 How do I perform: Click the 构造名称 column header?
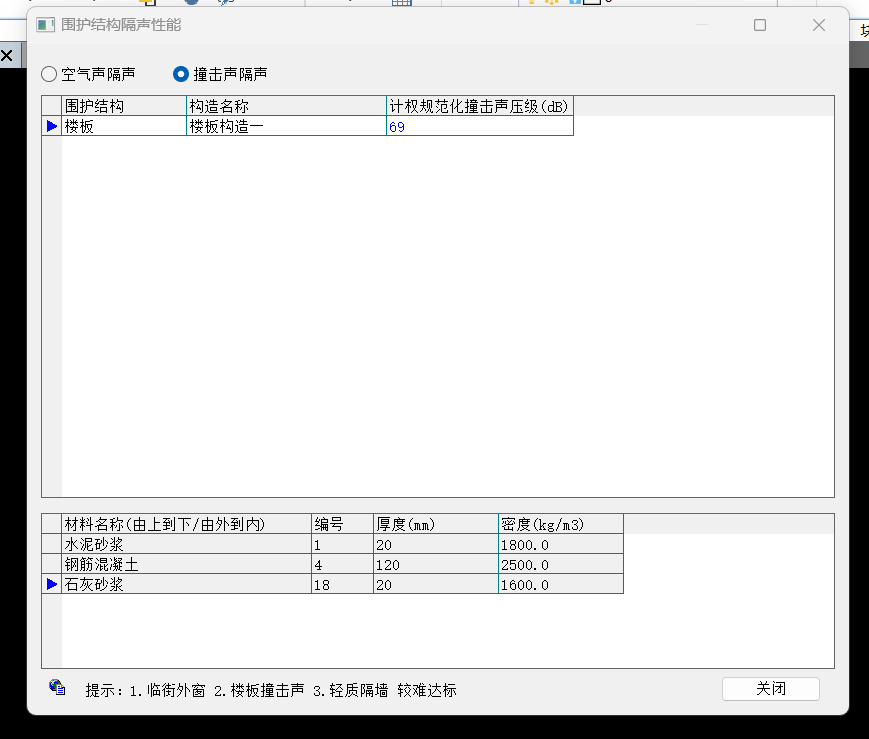coord(286,106)
